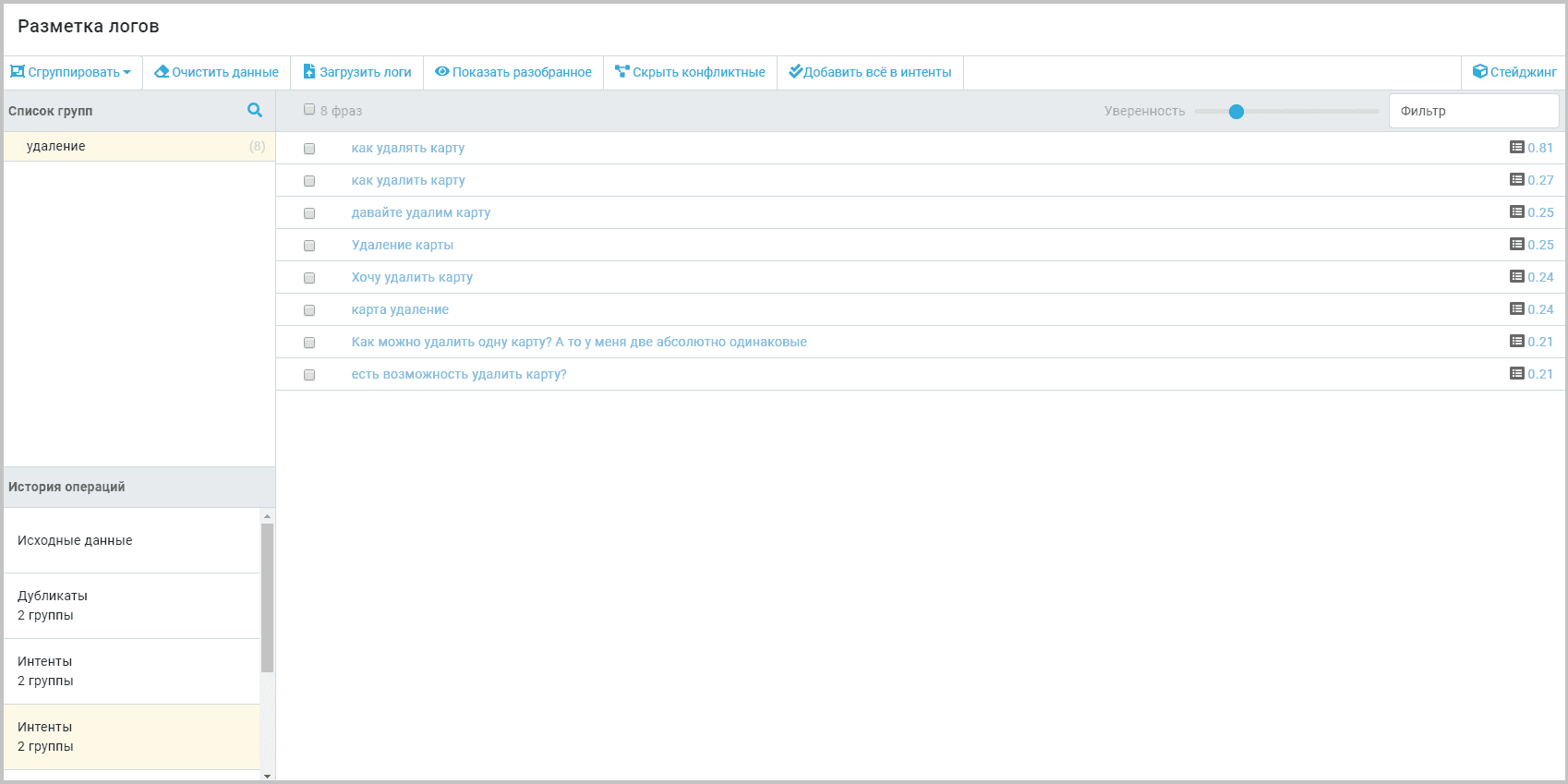
Task: Open phrase 'давайте удалим карту'
Action: pos(420,212)
